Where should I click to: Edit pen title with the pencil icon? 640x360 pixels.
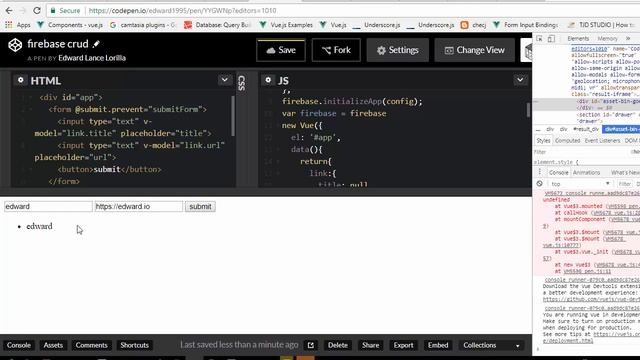click(x=96, y=44)
